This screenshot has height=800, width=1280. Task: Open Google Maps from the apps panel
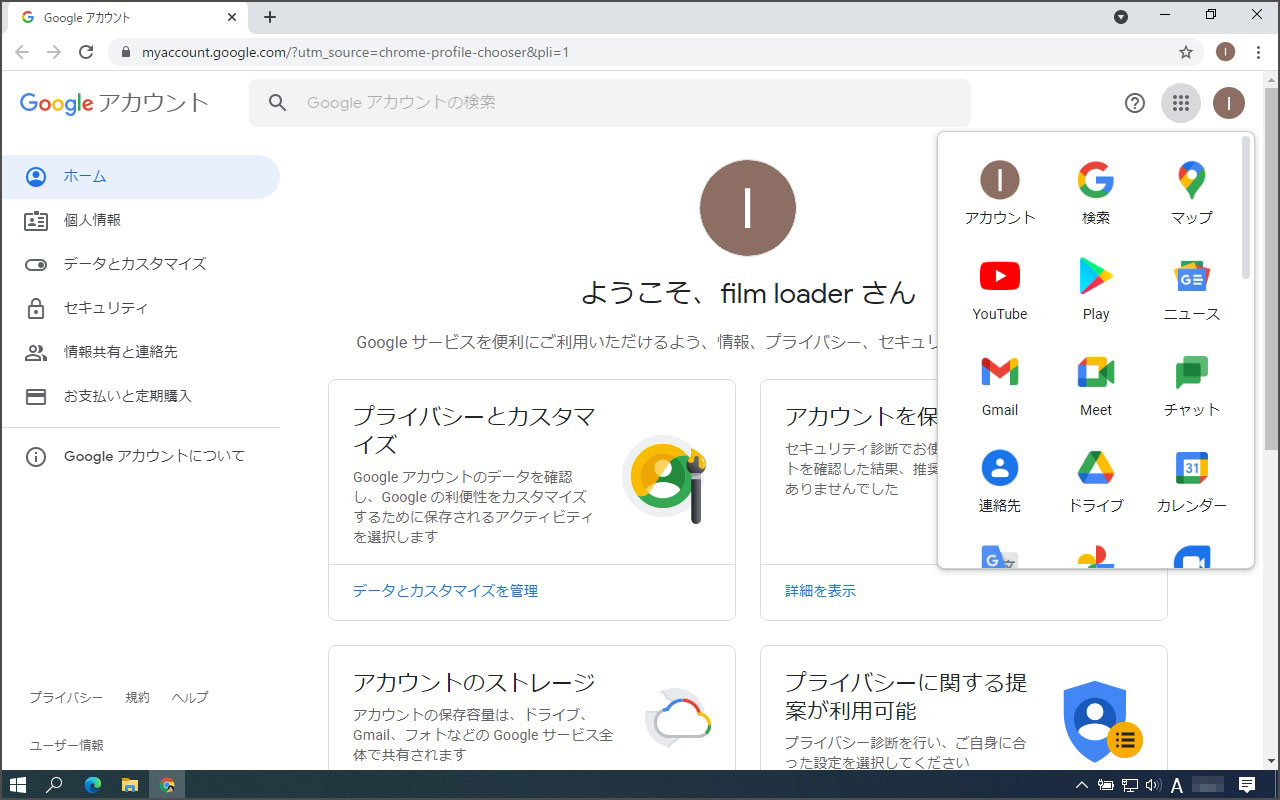coord(1191,194)
